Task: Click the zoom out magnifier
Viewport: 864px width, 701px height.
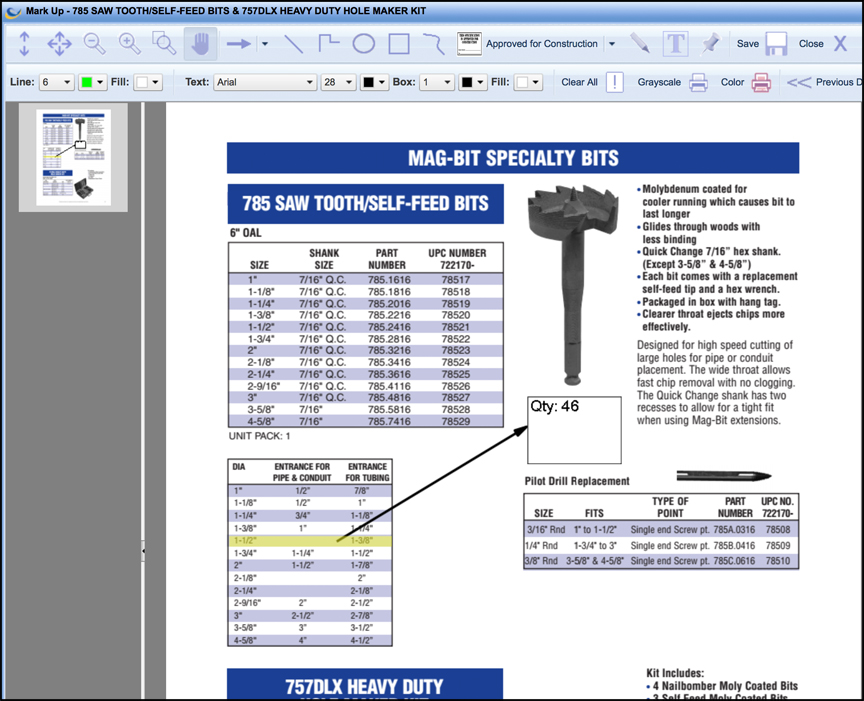Action: (x=95, y=44)
